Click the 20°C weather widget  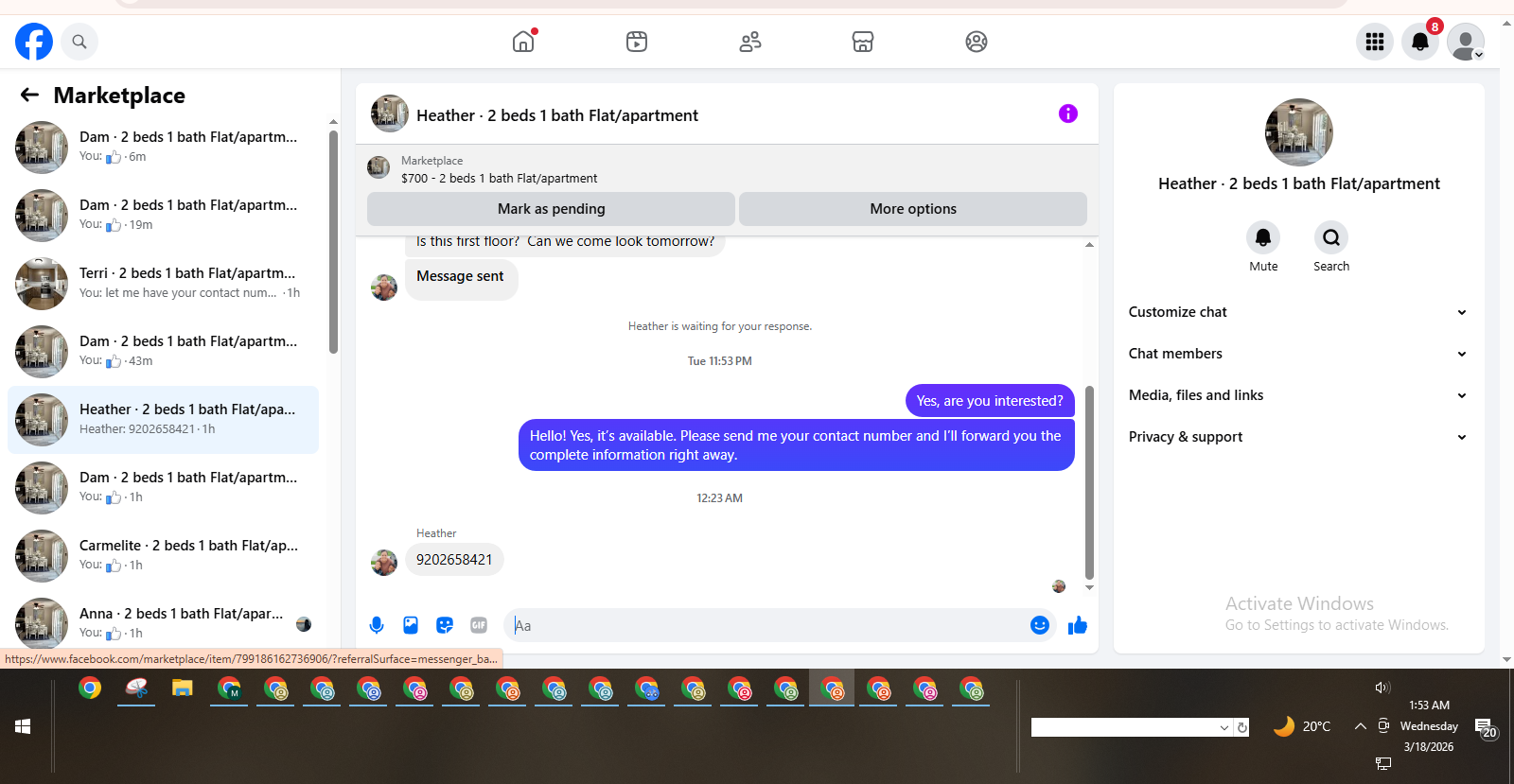(x=1302, y=726)
